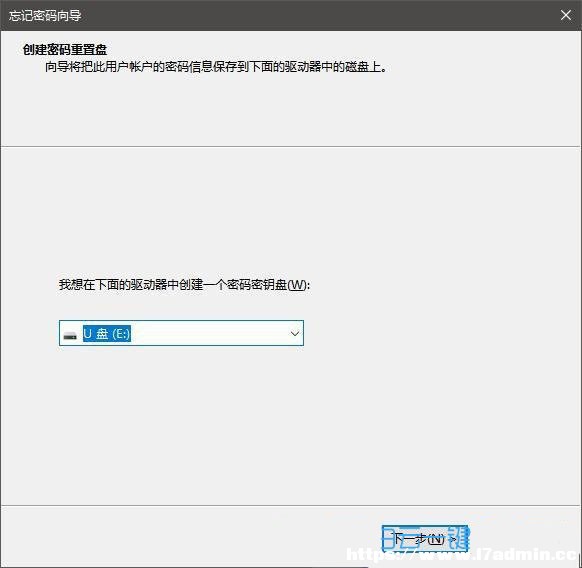Expand the drive selection chevron arrow
This screenshot has width=582, height=568.
pos(295,333)
